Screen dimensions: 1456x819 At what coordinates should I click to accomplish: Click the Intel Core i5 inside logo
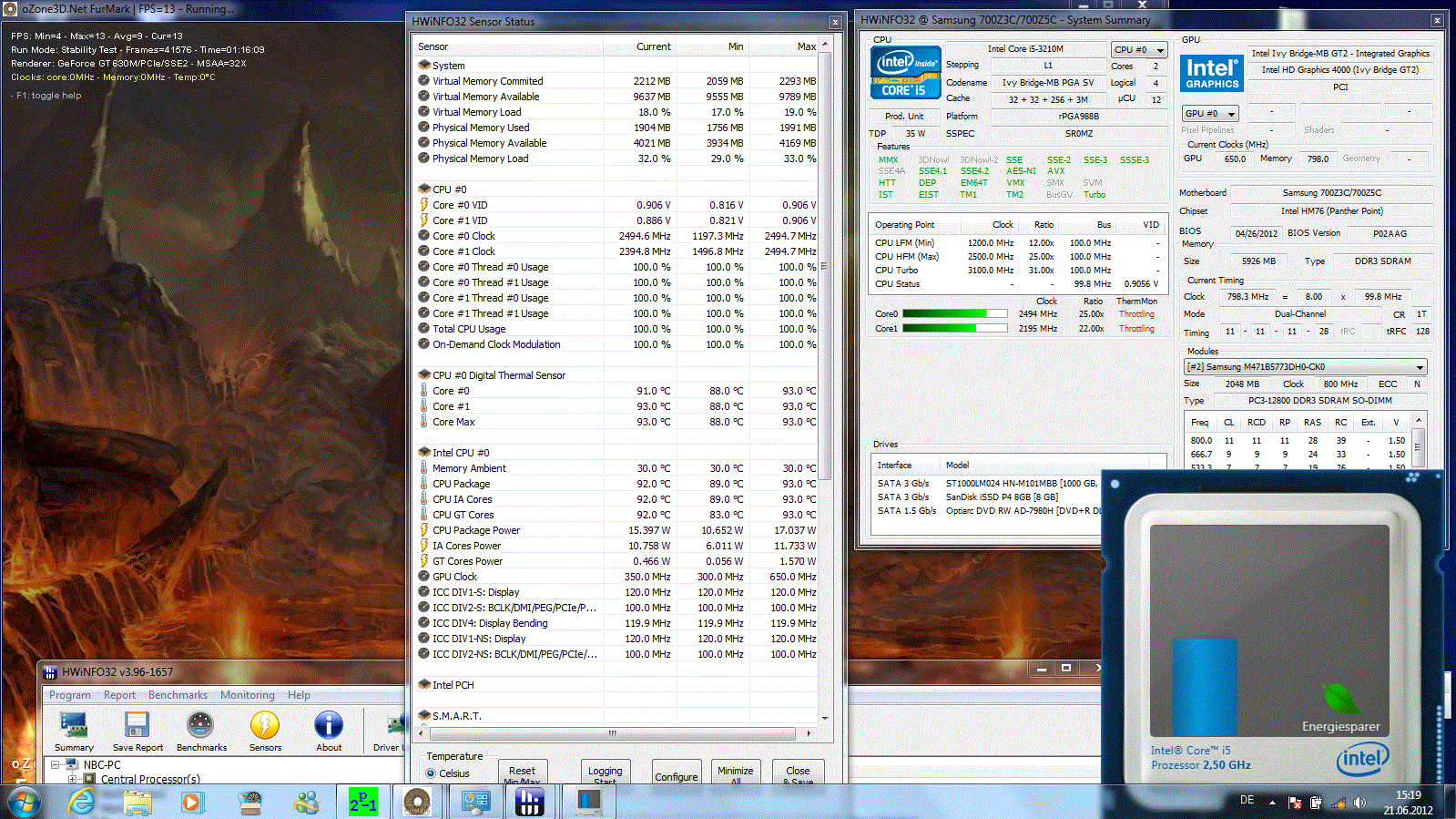click(x=905, y=72)
